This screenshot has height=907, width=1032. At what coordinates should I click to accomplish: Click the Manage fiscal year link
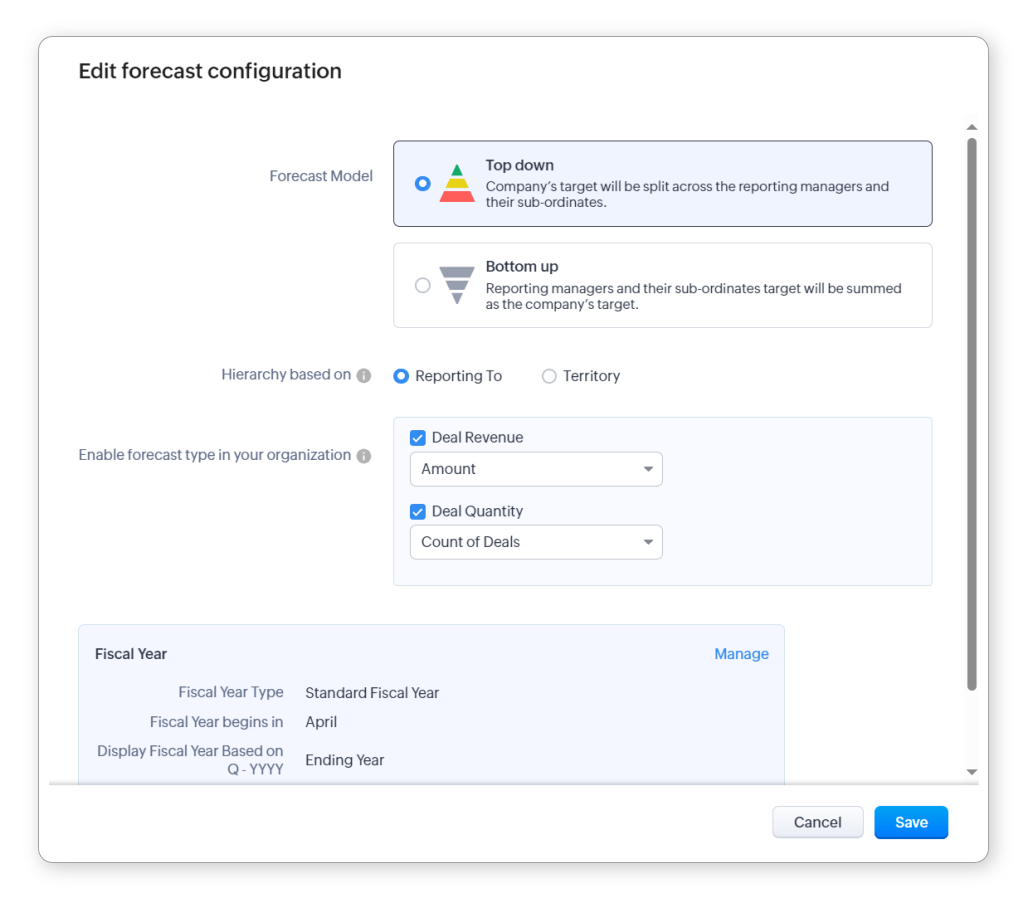tap(741, 654)
